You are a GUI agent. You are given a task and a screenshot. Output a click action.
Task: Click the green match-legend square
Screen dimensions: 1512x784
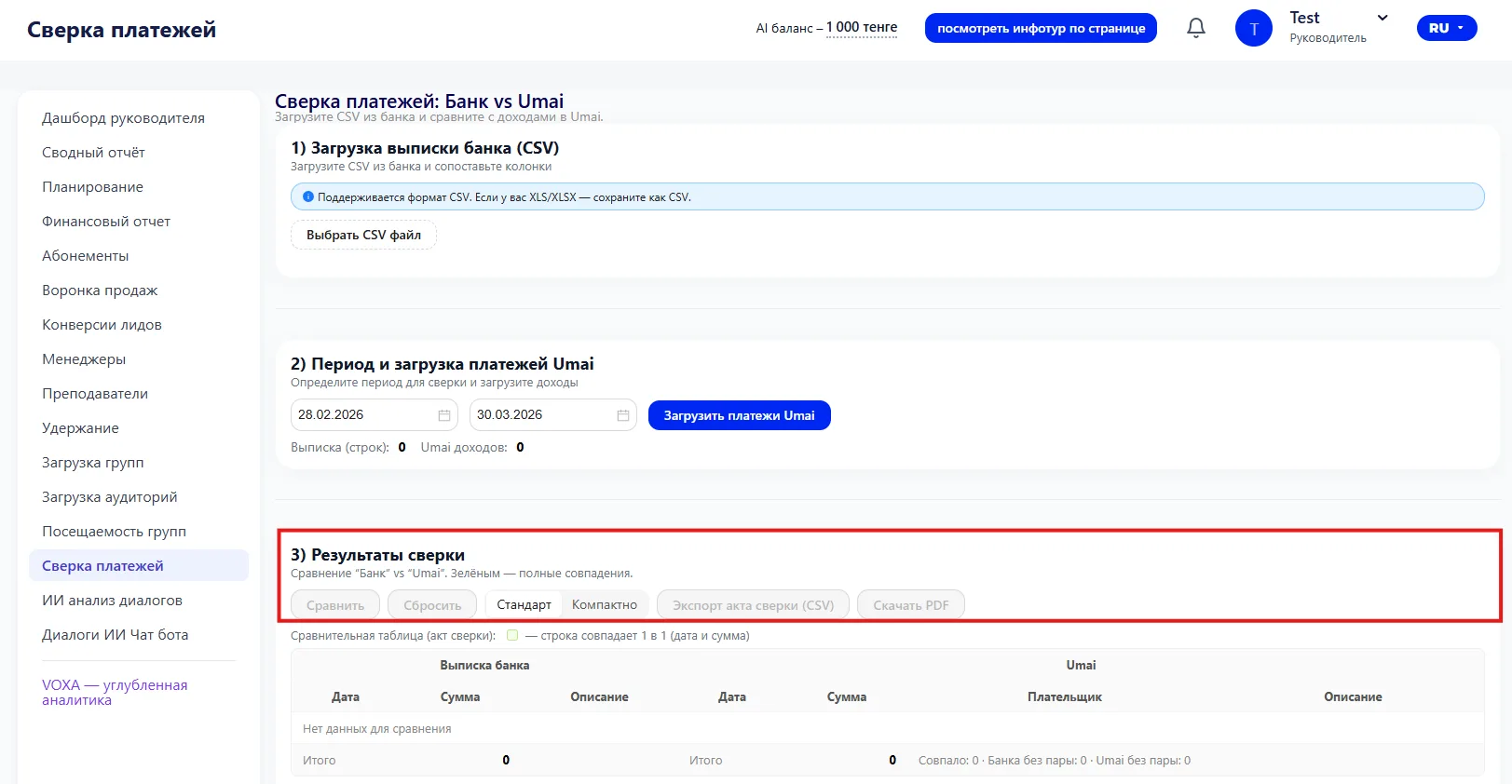(x=512, y=635)
